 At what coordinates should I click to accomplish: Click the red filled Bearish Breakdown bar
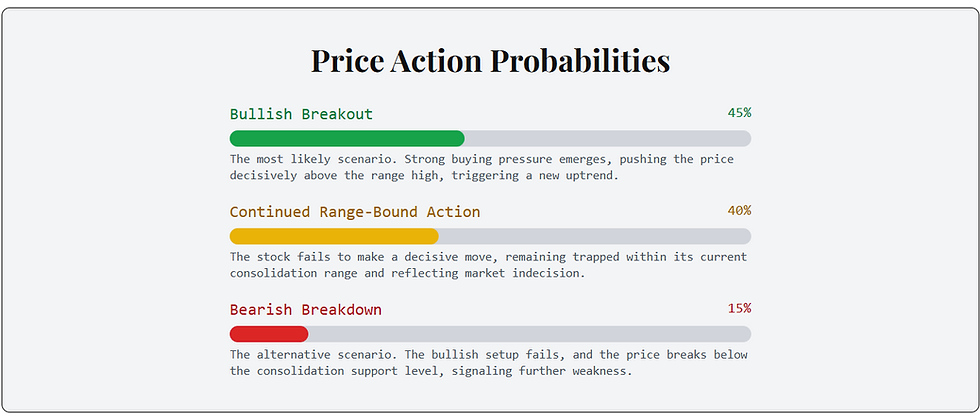pyautogui.click(x=269, y=334)
